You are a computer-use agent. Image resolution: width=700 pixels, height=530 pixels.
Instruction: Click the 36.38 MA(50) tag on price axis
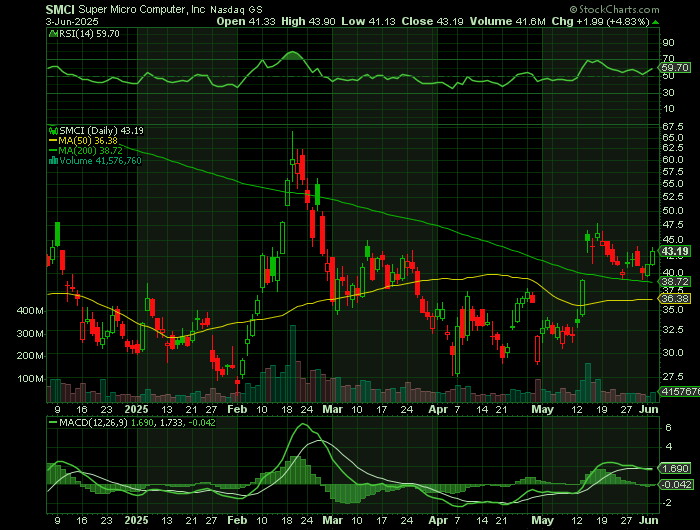[x=675, y=298]
